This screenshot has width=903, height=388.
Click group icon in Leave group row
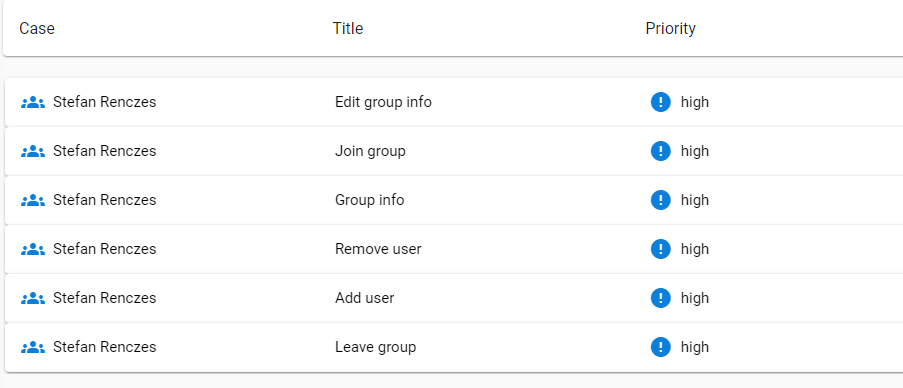tap(33, 348)
